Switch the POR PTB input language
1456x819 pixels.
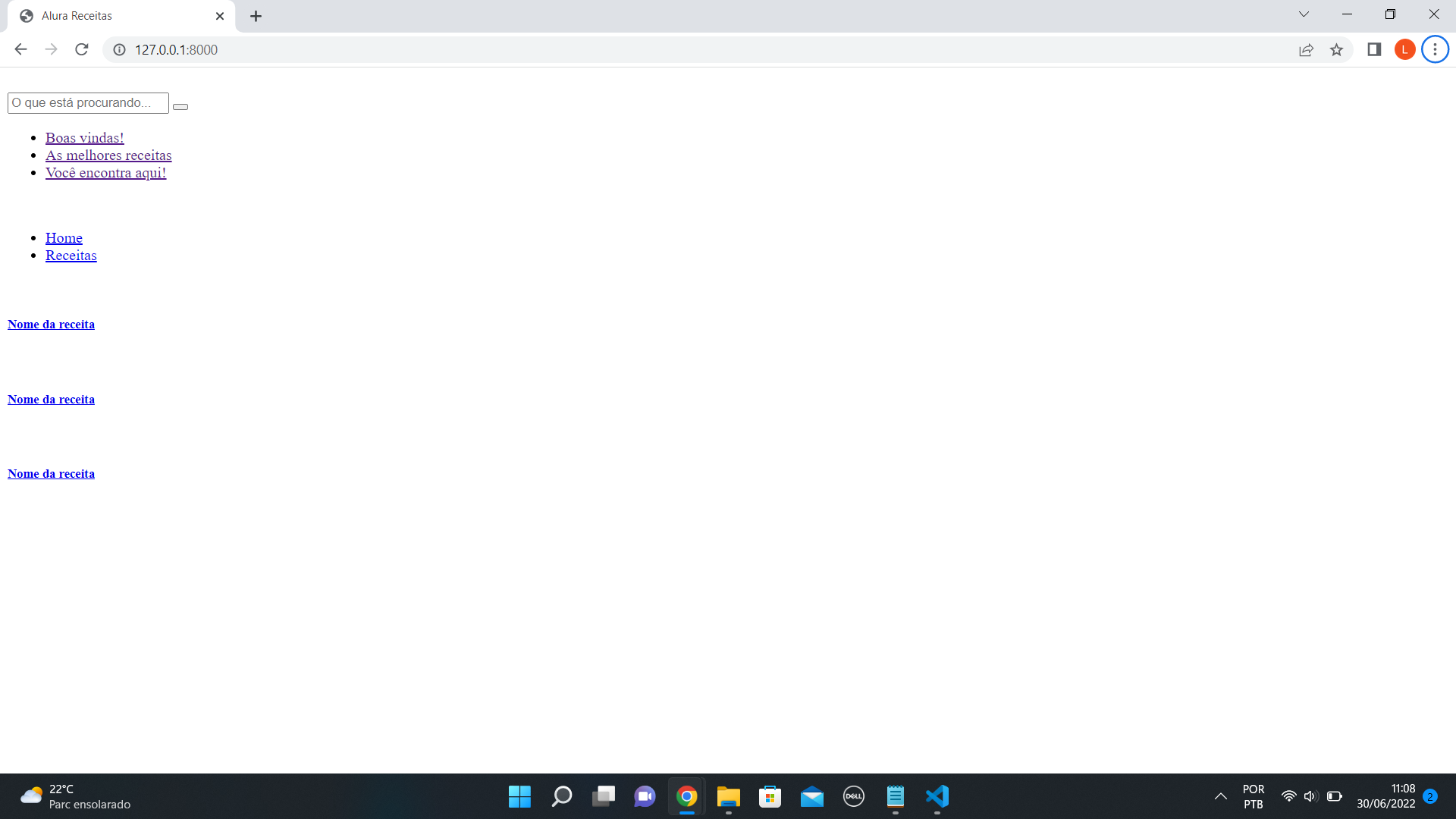tap(1254, 796)
